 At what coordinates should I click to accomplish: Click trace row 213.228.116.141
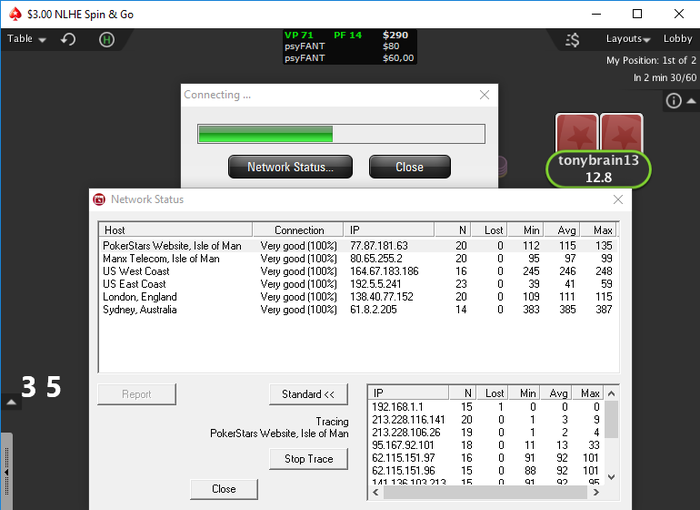486,420
